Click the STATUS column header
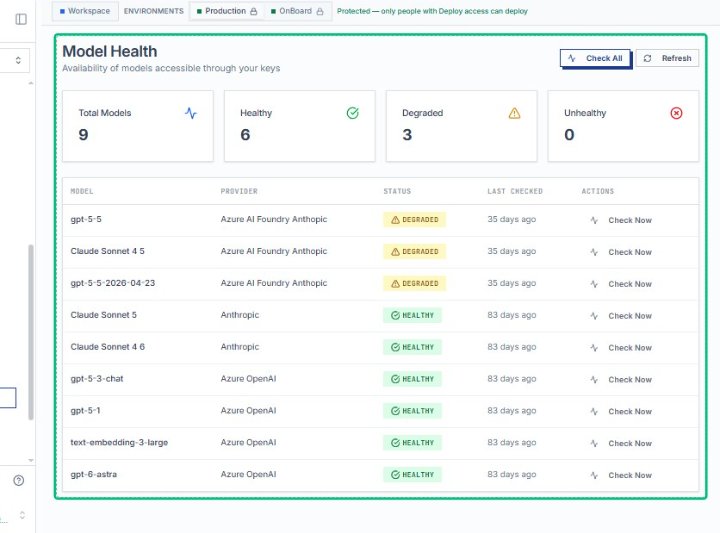This screenshot has height=533, width=720. coord(397,191)
